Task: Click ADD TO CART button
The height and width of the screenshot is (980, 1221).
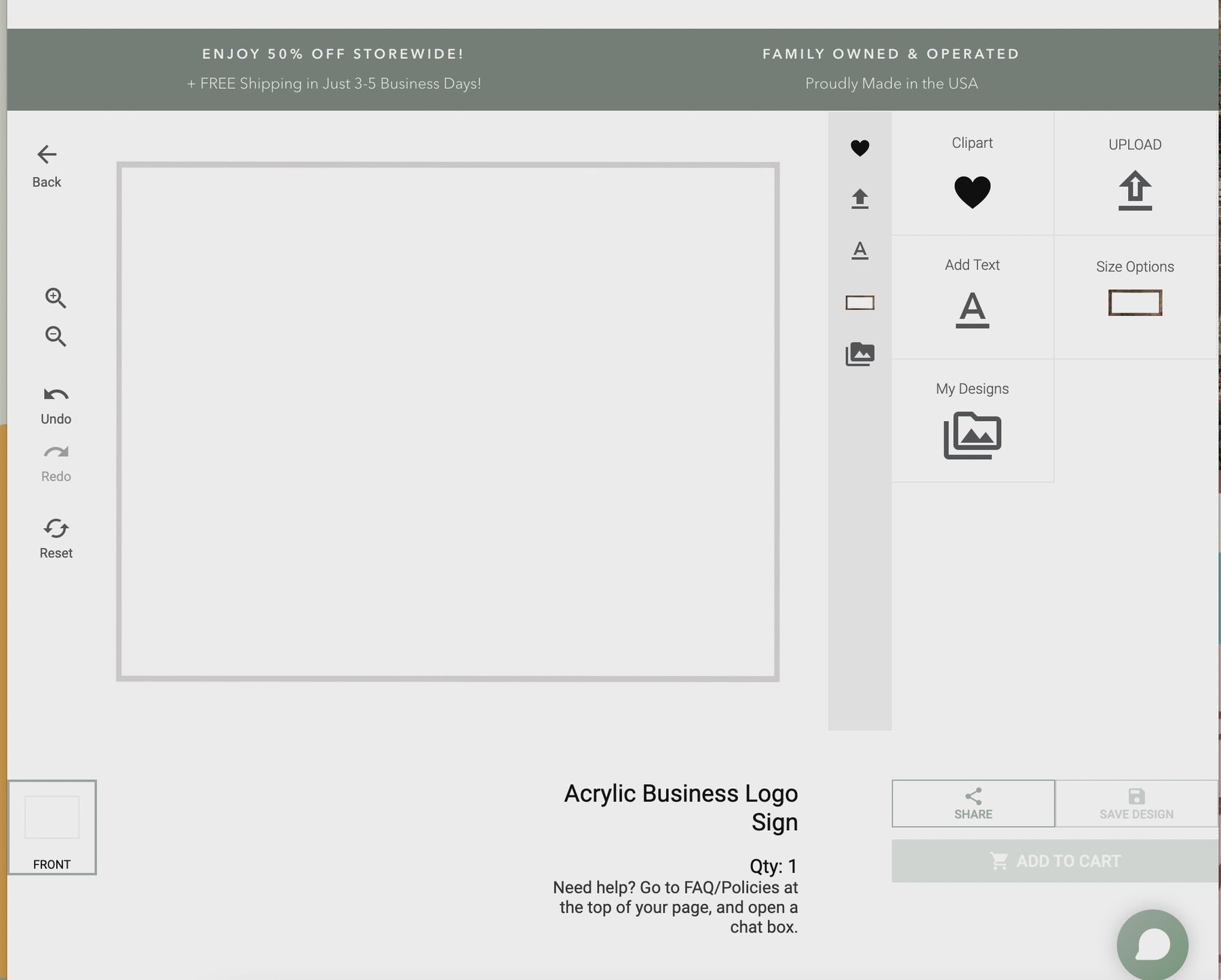Action: 1055,861
